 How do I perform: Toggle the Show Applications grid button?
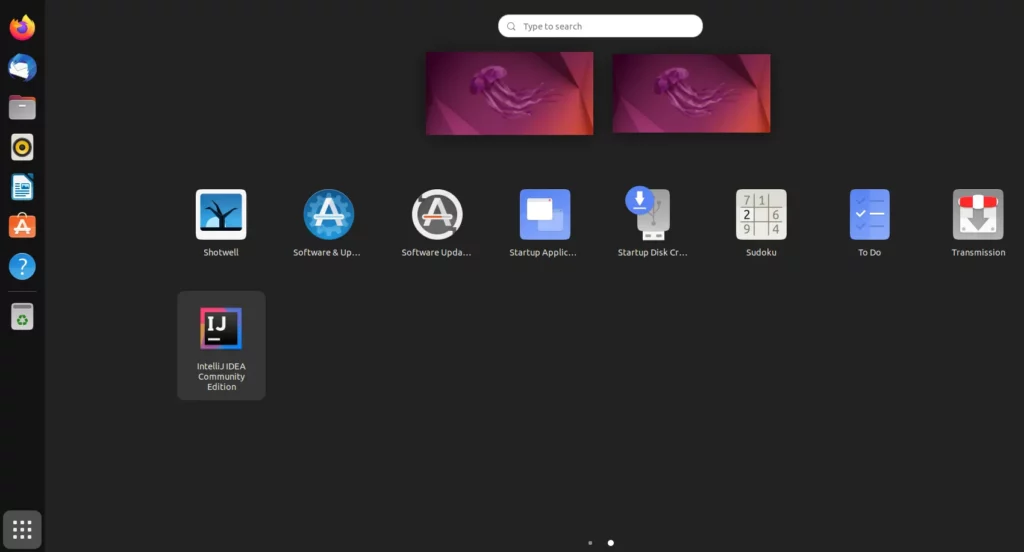(x=22, y=530)
